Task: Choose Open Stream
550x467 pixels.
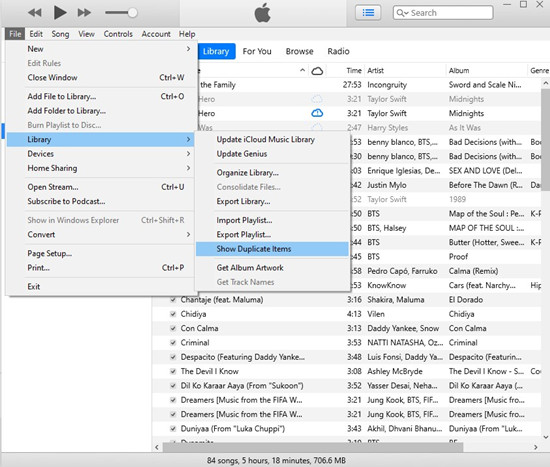Action: click(x=100, y=187)
